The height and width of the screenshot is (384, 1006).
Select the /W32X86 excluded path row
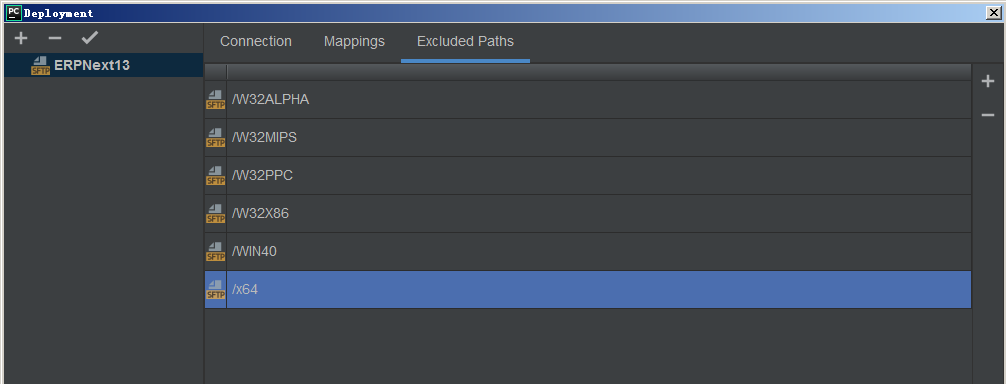[x=588, y=213]
